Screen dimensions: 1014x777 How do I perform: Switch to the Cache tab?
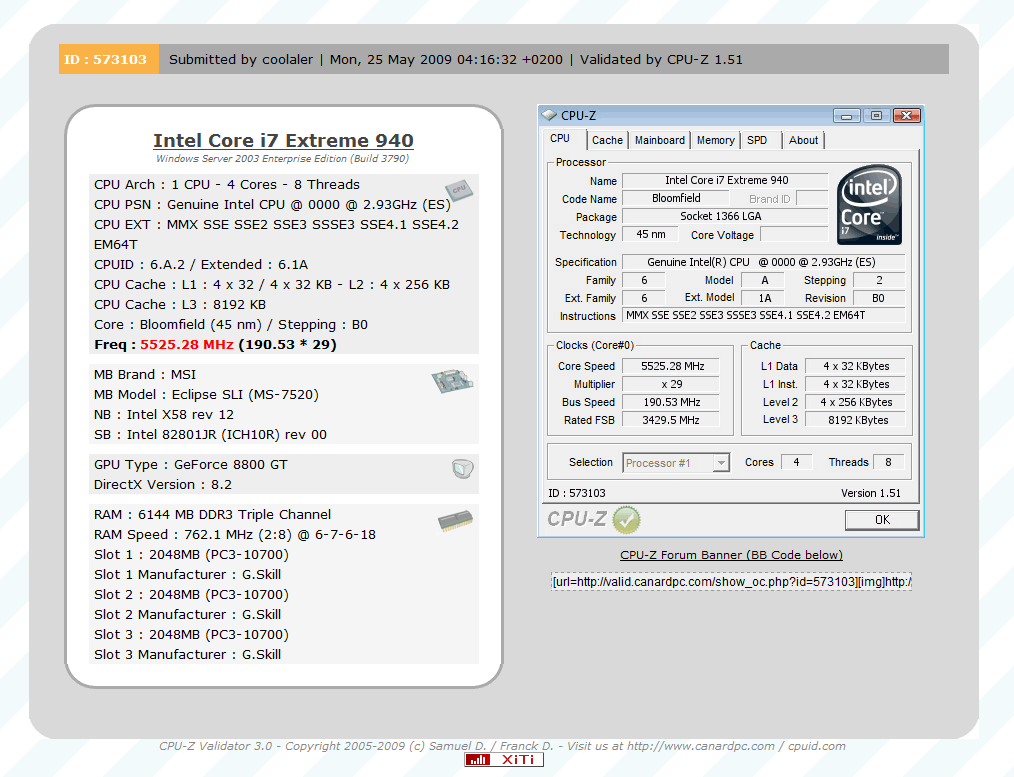coord(607,140)
